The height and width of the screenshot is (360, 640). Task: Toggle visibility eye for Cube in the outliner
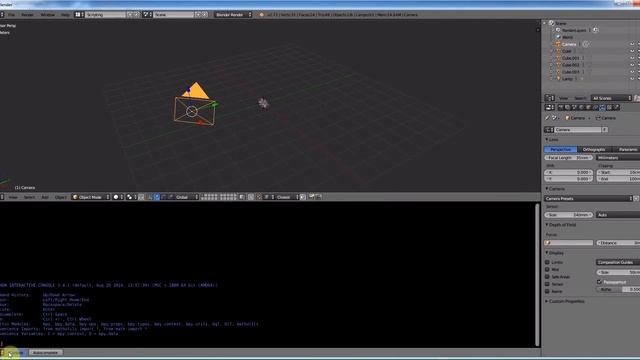coord(632,51)
